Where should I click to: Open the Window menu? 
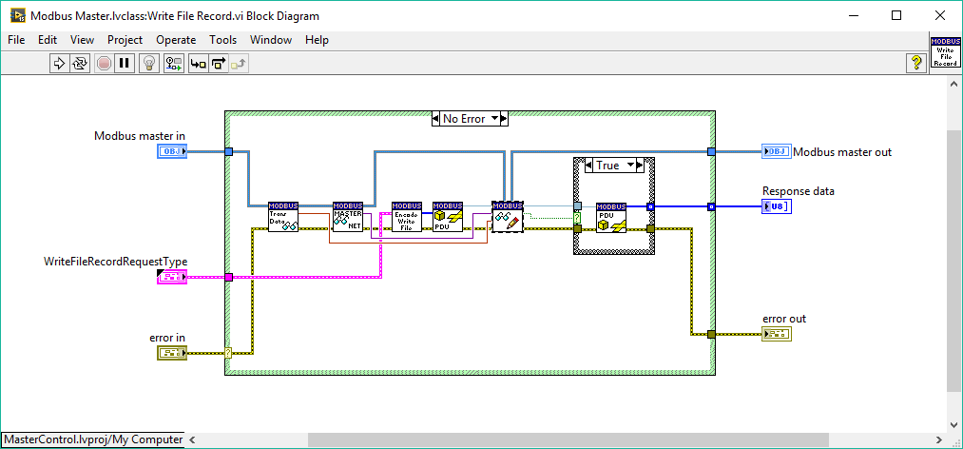[x=271, y=40]
